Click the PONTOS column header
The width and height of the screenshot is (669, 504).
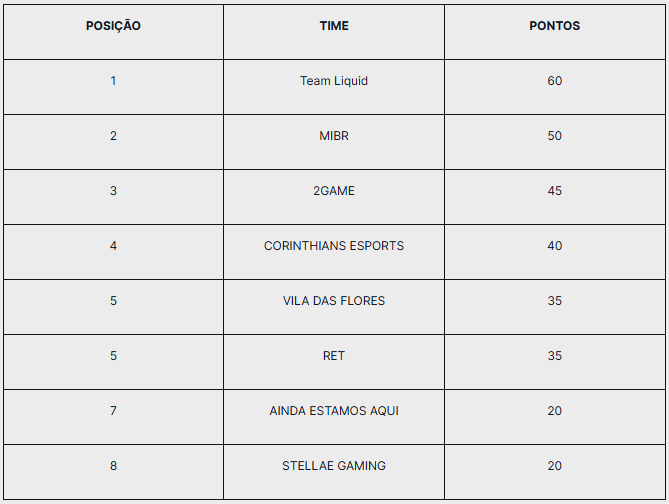pyautogui.click(x=554, y=26)
